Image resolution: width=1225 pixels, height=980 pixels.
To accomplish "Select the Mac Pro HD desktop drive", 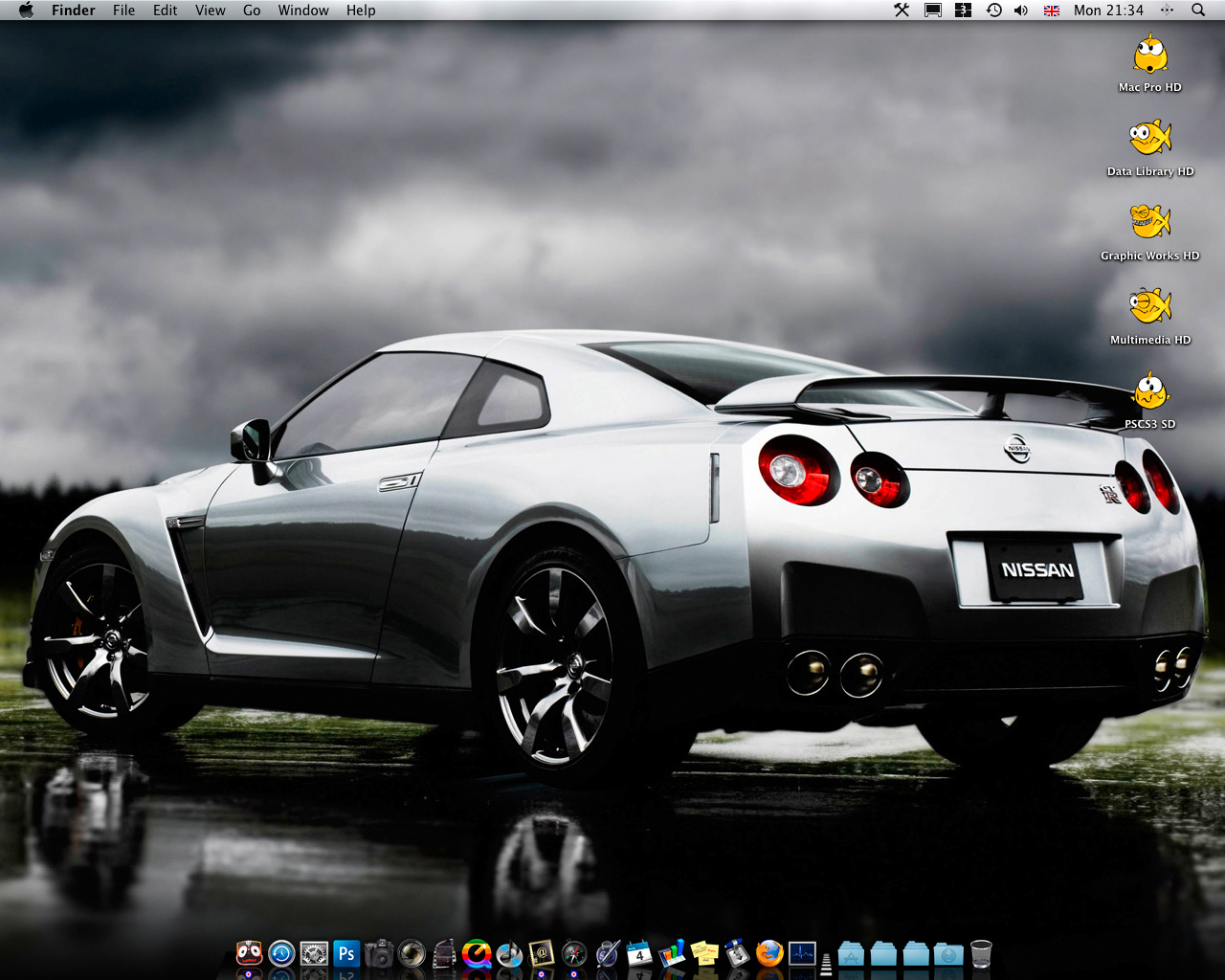I will 1150,57.
